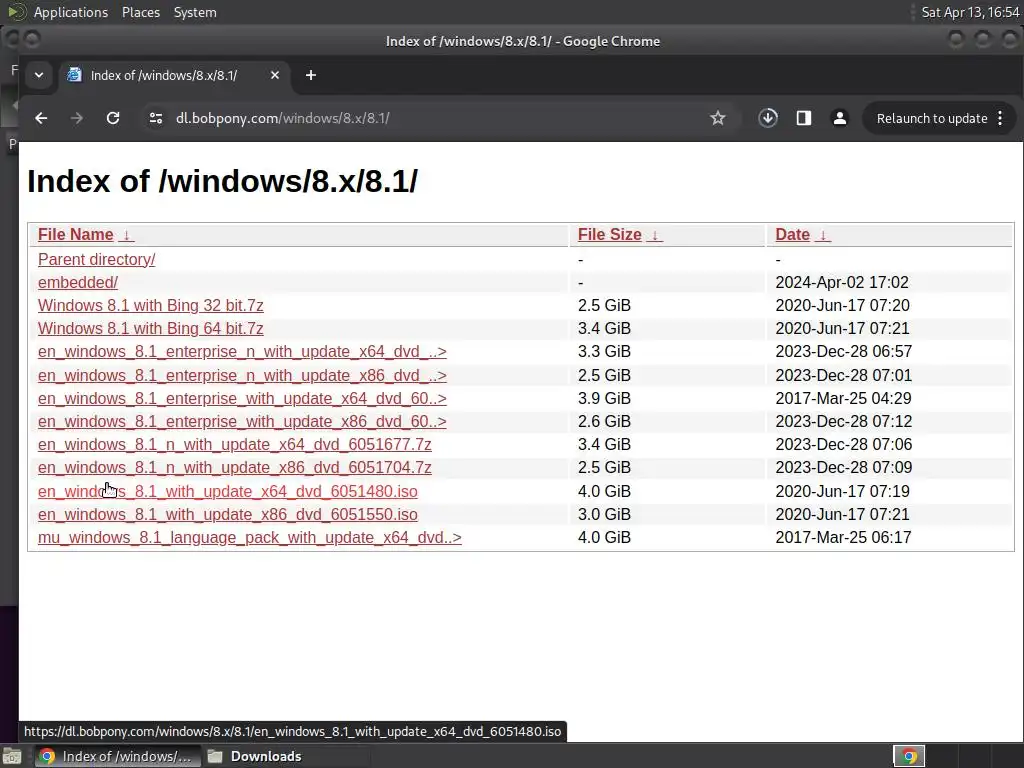This screenshot has height=768, width=1024.
Task: Open a new Chrome tab
Action: pyautogui.click(x=311, y=75)
